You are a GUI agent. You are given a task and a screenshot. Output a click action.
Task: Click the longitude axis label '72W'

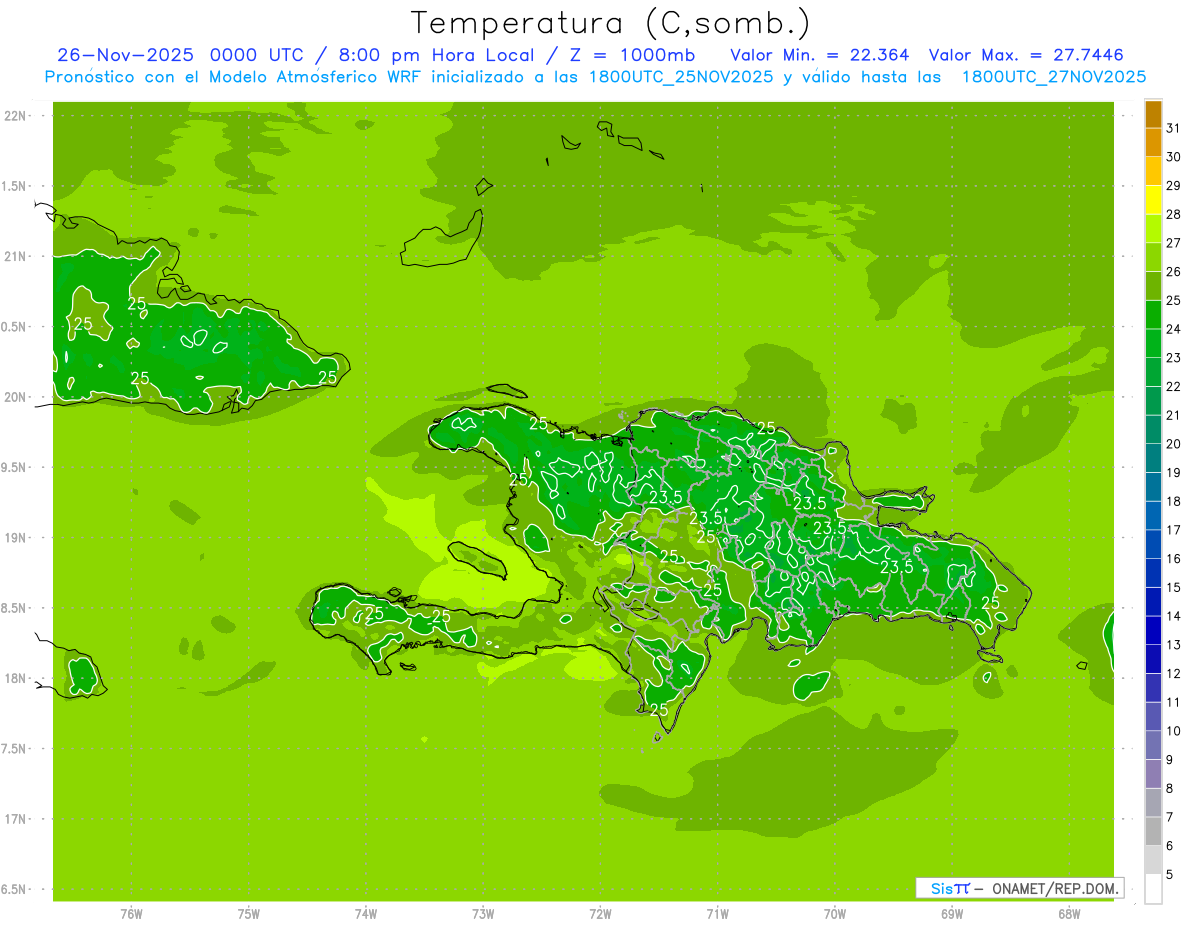pyautogui.click(x=600, y=914)
